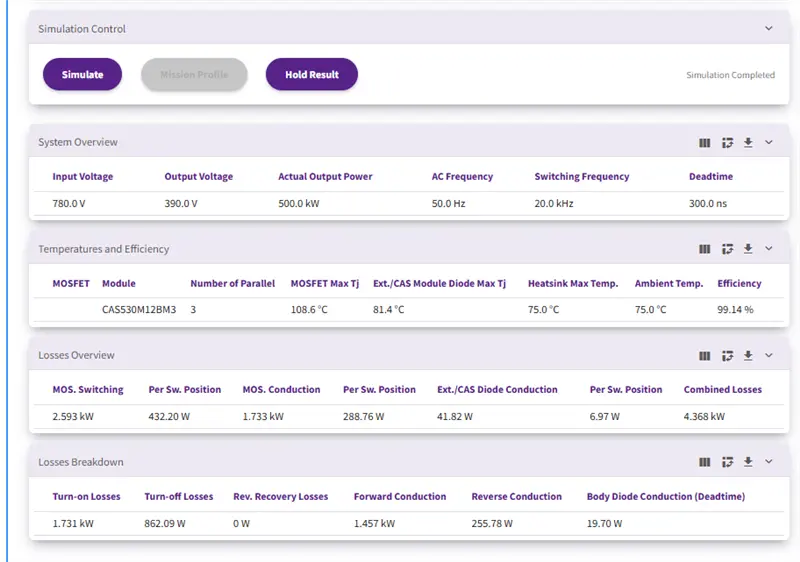Click the Heatsink Max Temp. header
The width and height of the screenshot is (800, 562).
pyautogui.click(x=573, y=284)
